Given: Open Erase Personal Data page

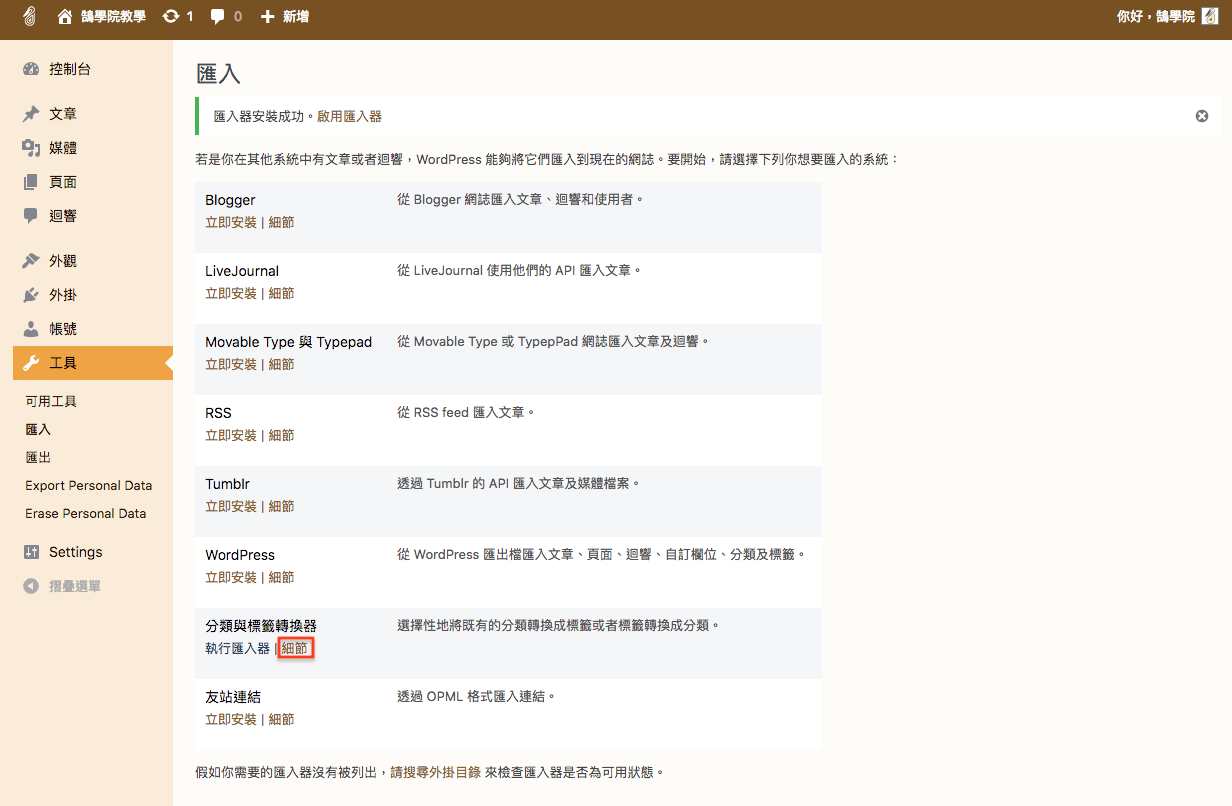Looking at the screenshot, I should click(86, 513).
